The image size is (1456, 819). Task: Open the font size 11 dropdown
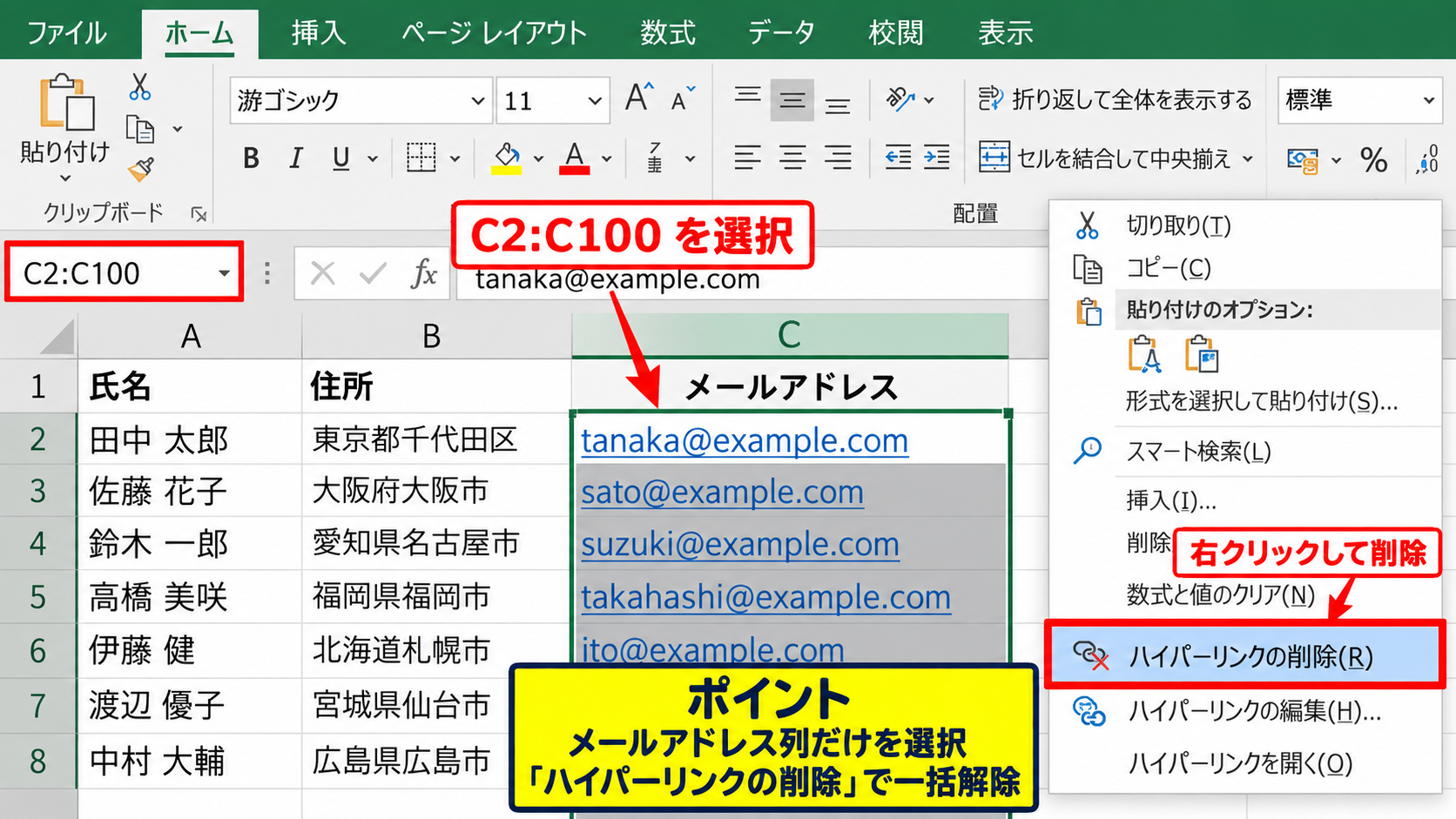(595, 101)
